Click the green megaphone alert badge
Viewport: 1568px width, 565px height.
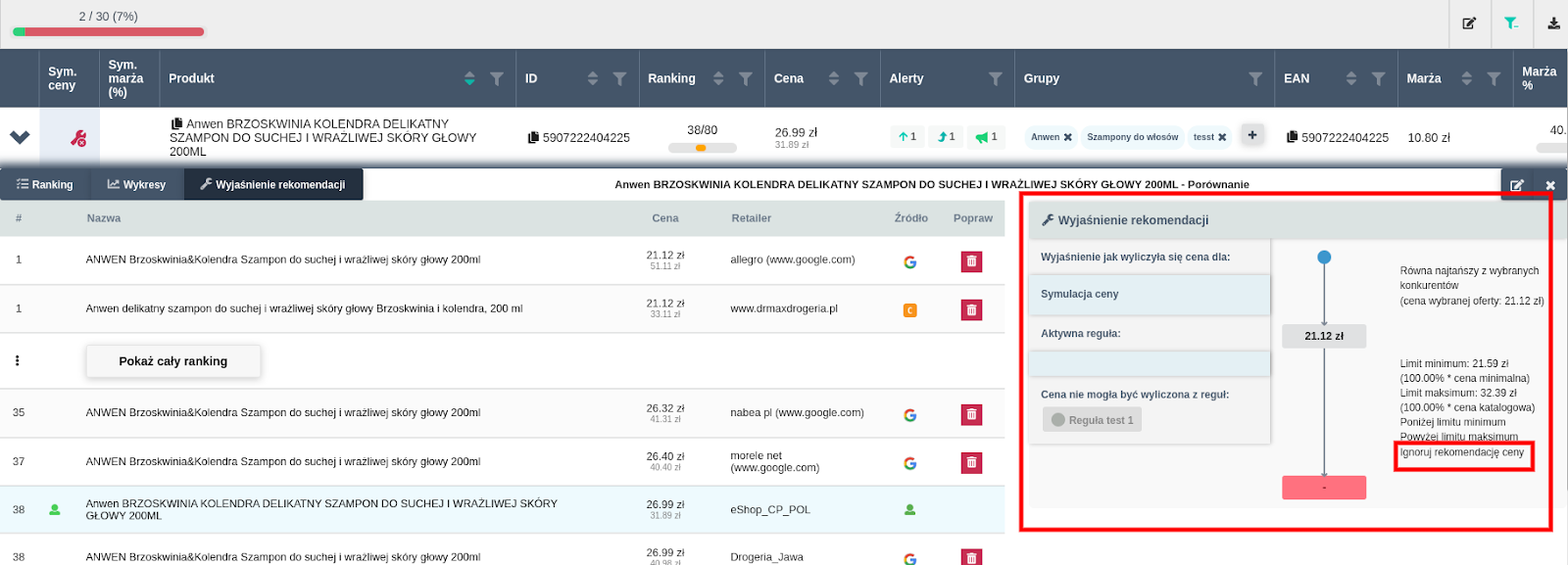[x=986, y=137]
